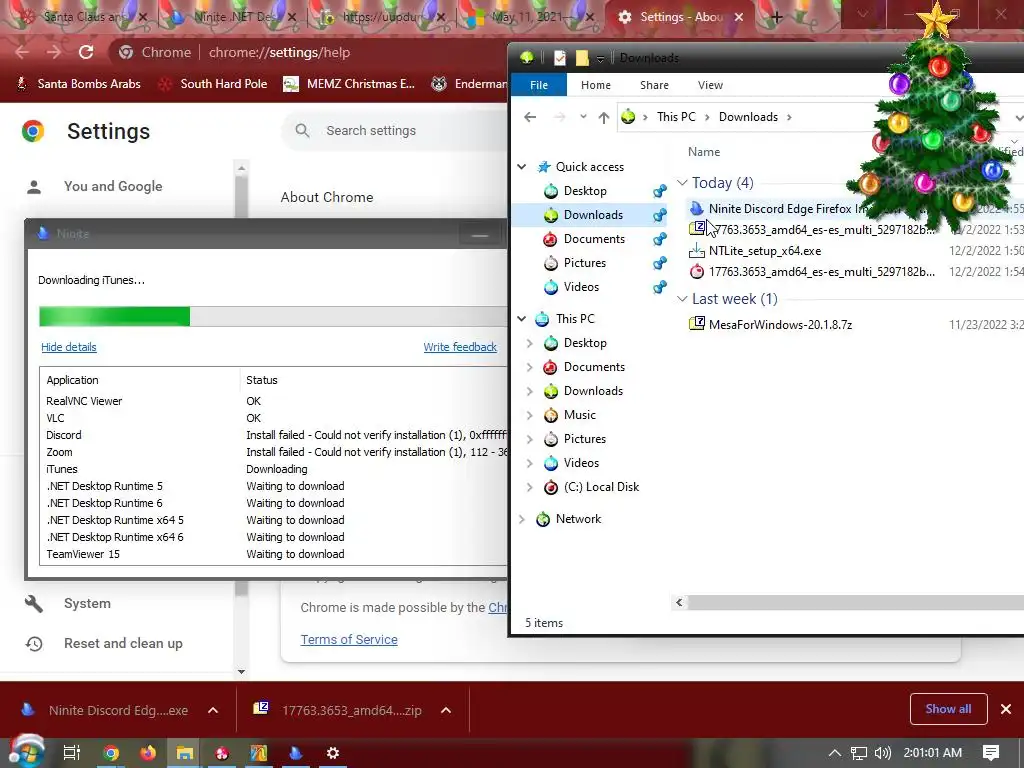1024x768 pixels.
Task: Expand (C:) Local Disk node
Action: [530, 487]
